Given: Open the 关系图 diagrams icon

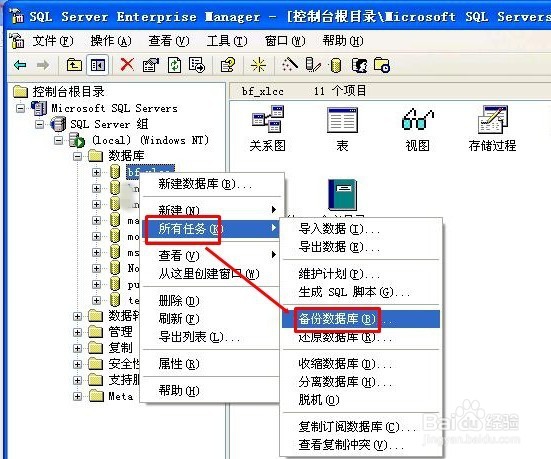Looking at the screenshot, I should click(268, 128).
